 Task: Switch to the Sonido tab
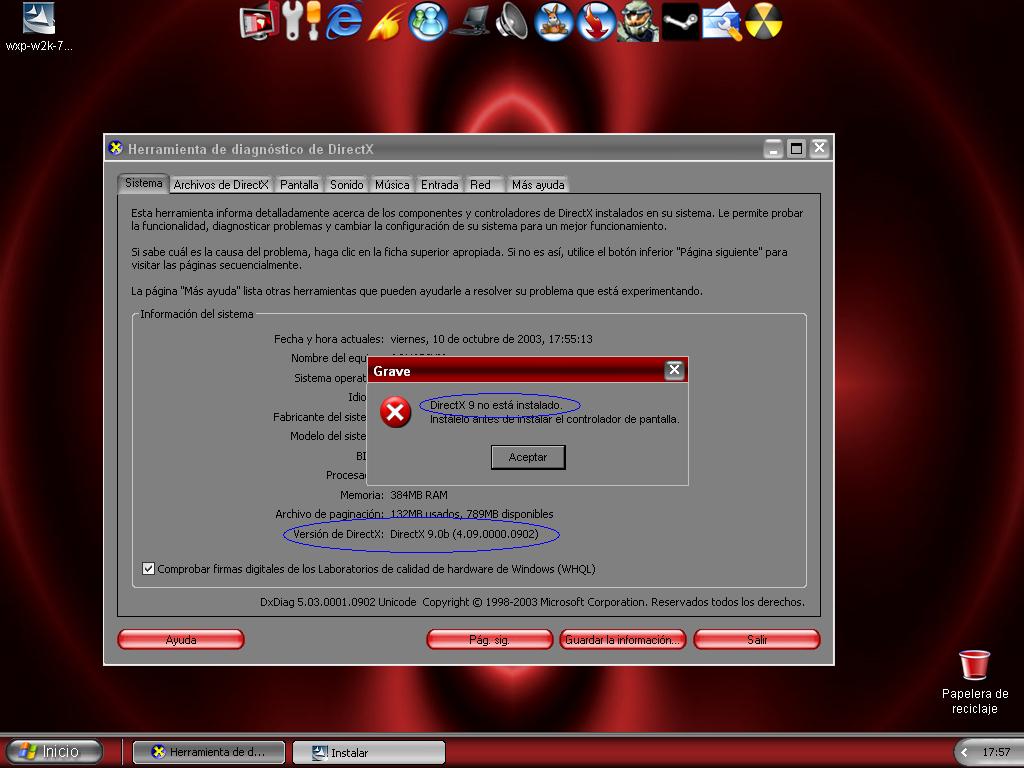(347, 185)
